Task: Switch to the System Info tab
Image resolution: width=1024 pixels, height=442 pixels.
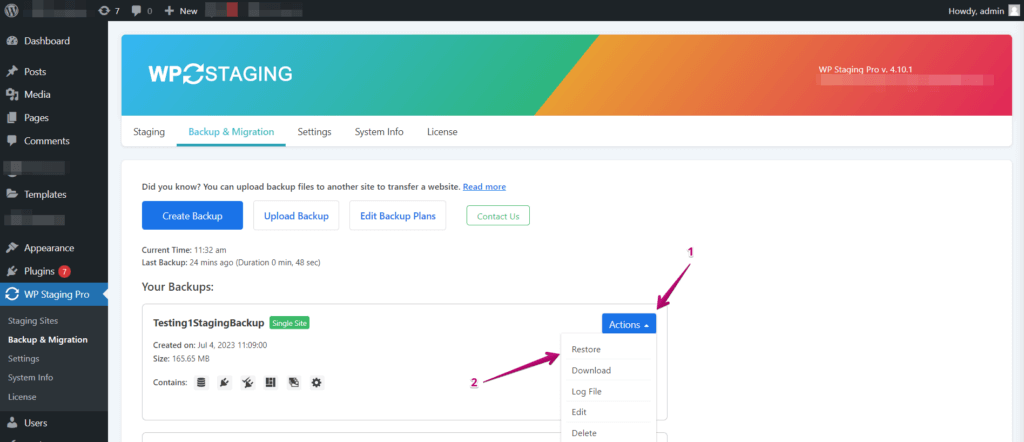Action: [x=379, y=131]
